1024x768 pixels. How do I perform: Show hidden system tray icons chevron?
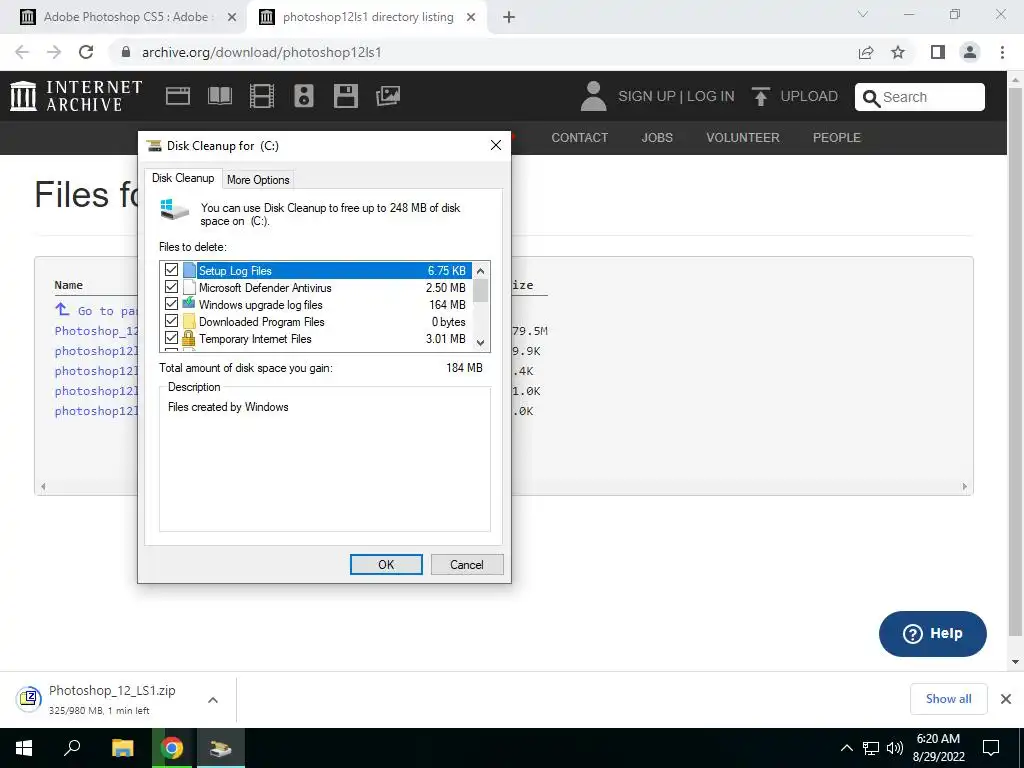[x=846, y=748]
